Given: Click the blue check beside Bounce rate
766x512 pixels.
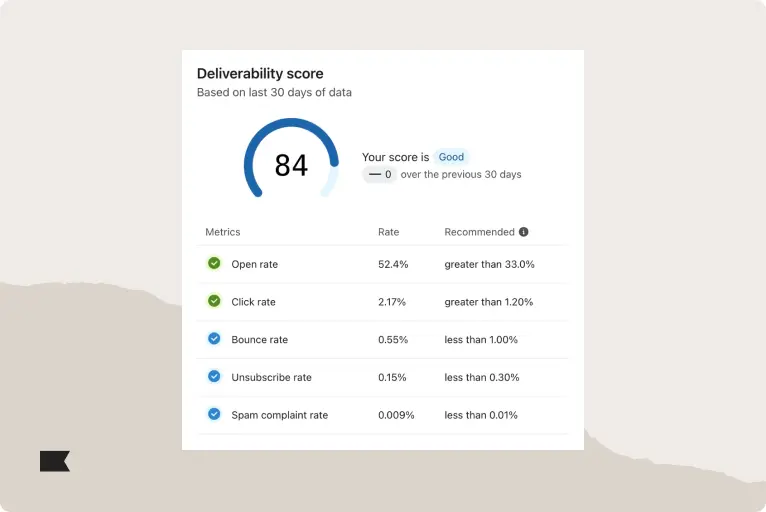Looking at the screenshot, I should tap(214, 339).
